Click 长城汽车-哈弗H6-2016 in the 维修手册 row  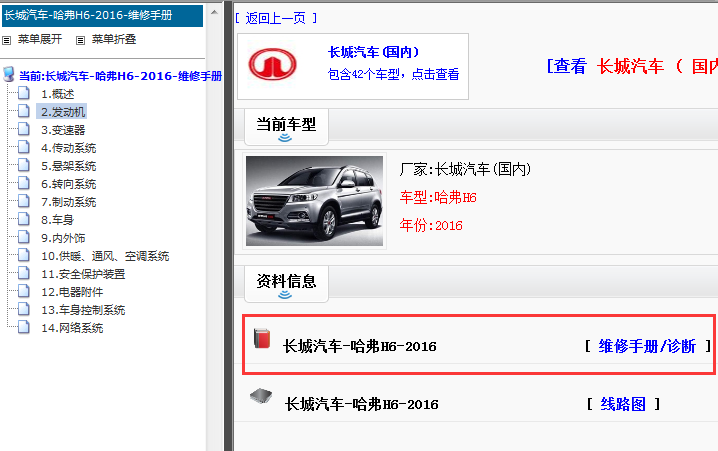(359, 346)
